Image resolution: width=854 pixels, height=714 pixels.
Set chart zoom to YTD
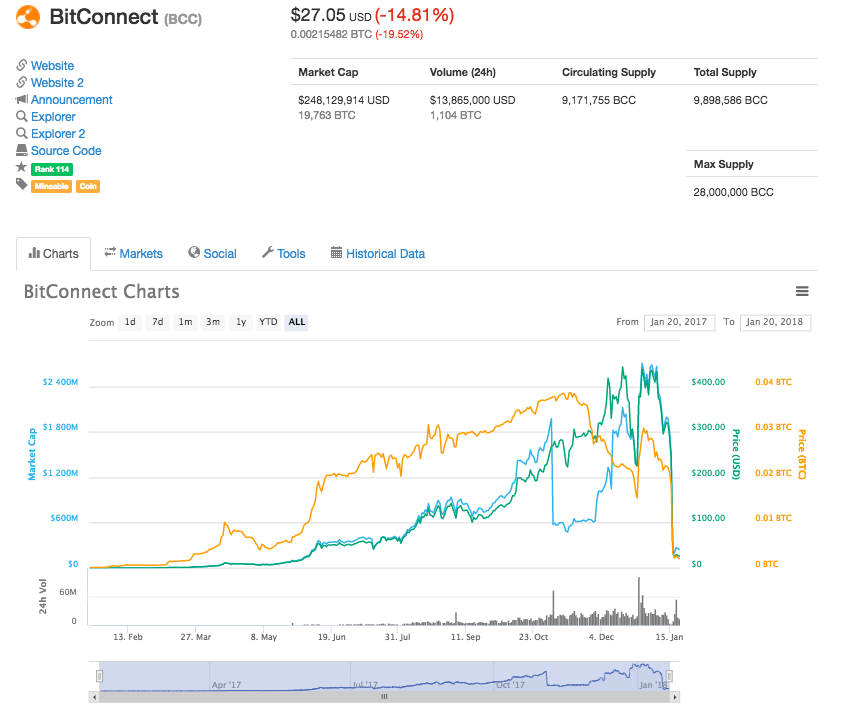point(268,322)
